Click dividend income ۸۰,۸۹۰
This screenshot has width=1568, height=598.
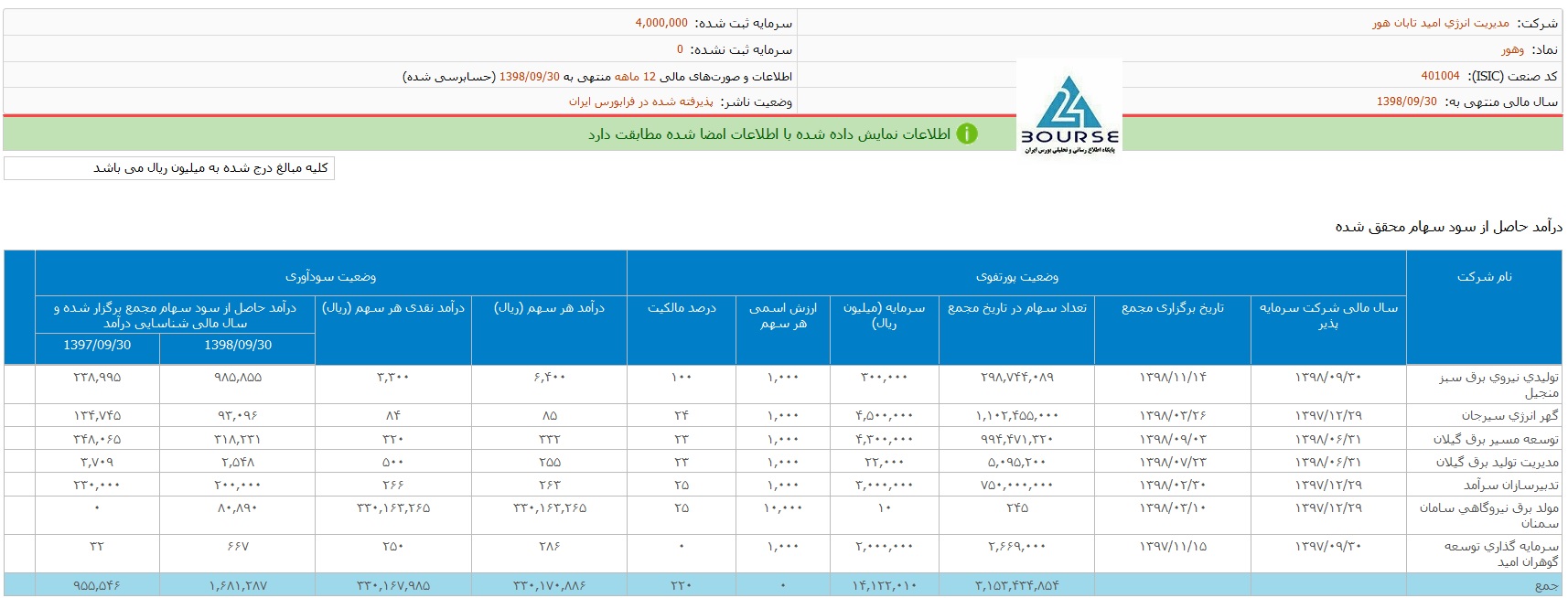pos(238,507)
